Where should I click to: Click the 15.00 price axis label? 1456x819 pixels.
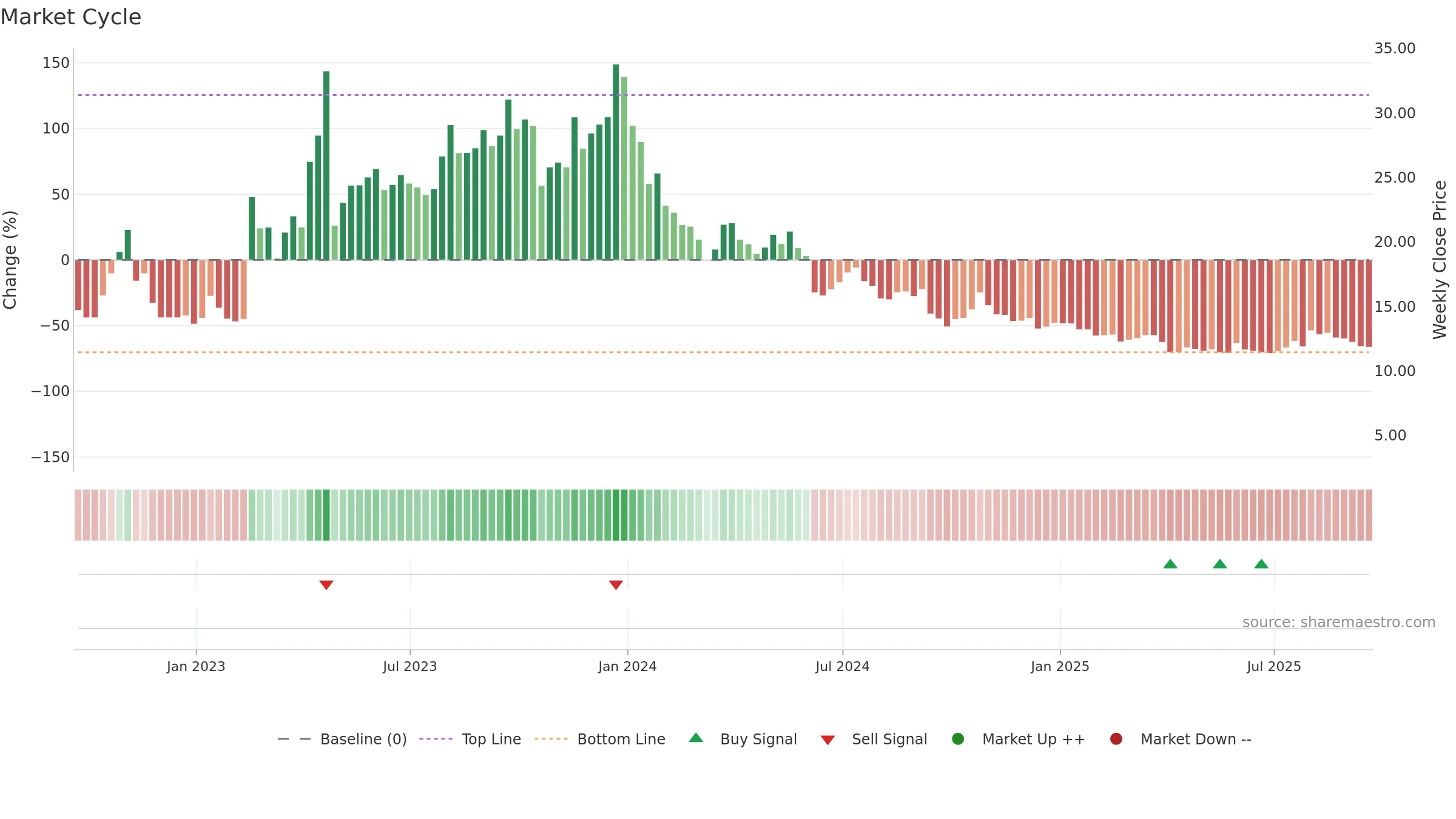click(1395, 307)
